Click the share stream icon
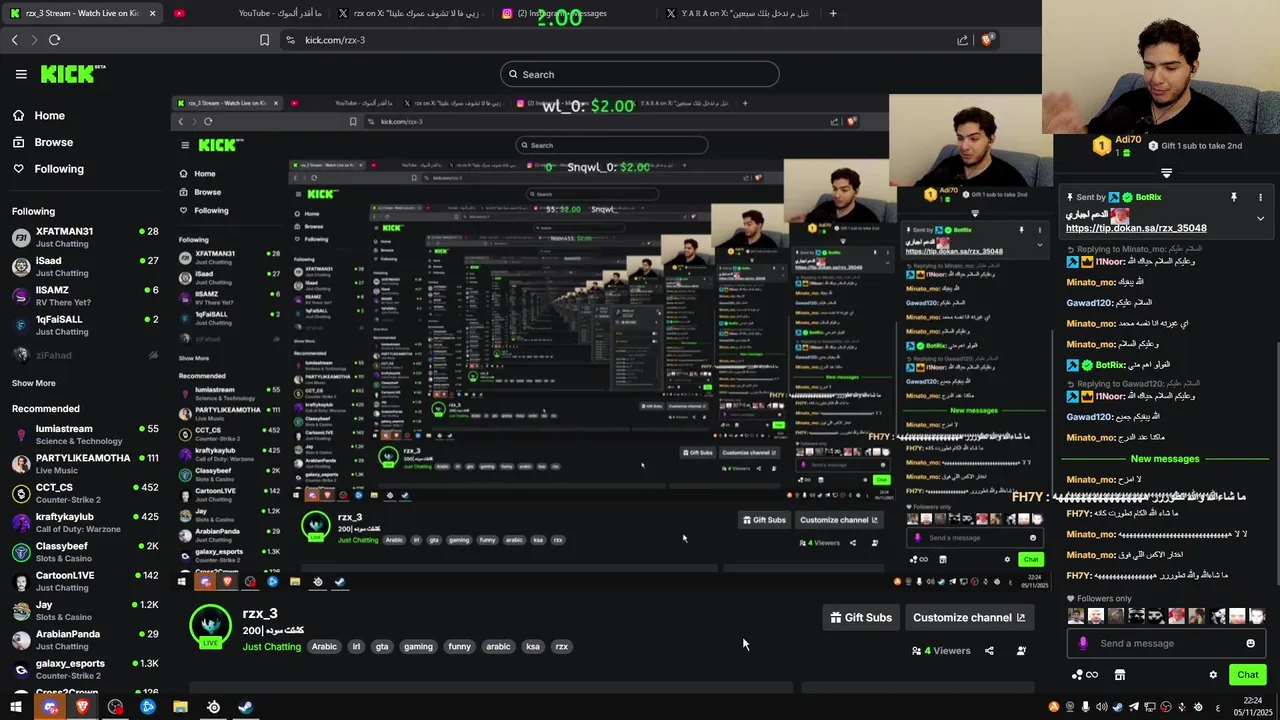The height and width of the screenshot is (720, 1280). point(989,651)
